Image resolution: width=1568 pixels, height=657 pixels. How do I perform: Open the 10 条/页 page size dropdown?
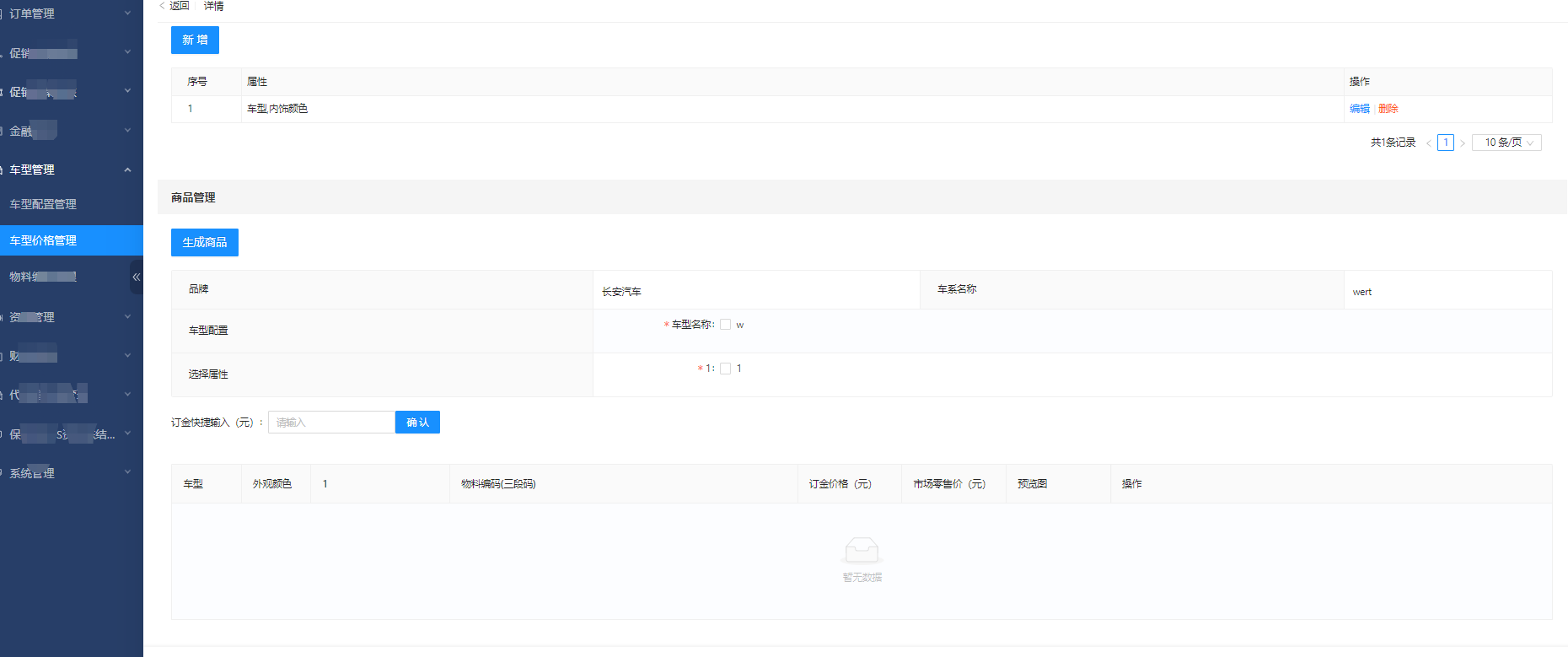click(1507, 143)
